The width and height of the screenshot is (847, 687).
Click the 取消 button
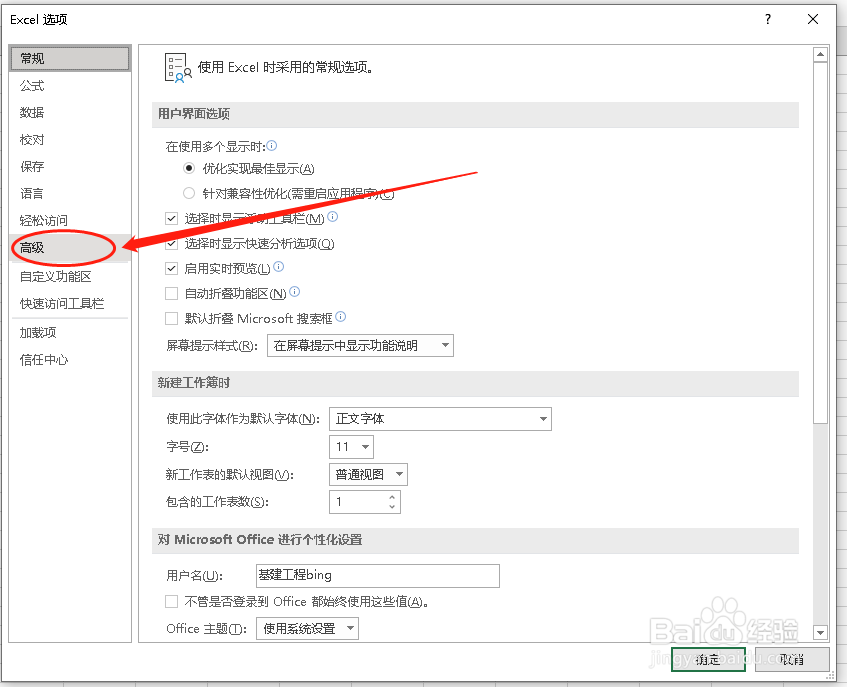(x=792, y=659)
